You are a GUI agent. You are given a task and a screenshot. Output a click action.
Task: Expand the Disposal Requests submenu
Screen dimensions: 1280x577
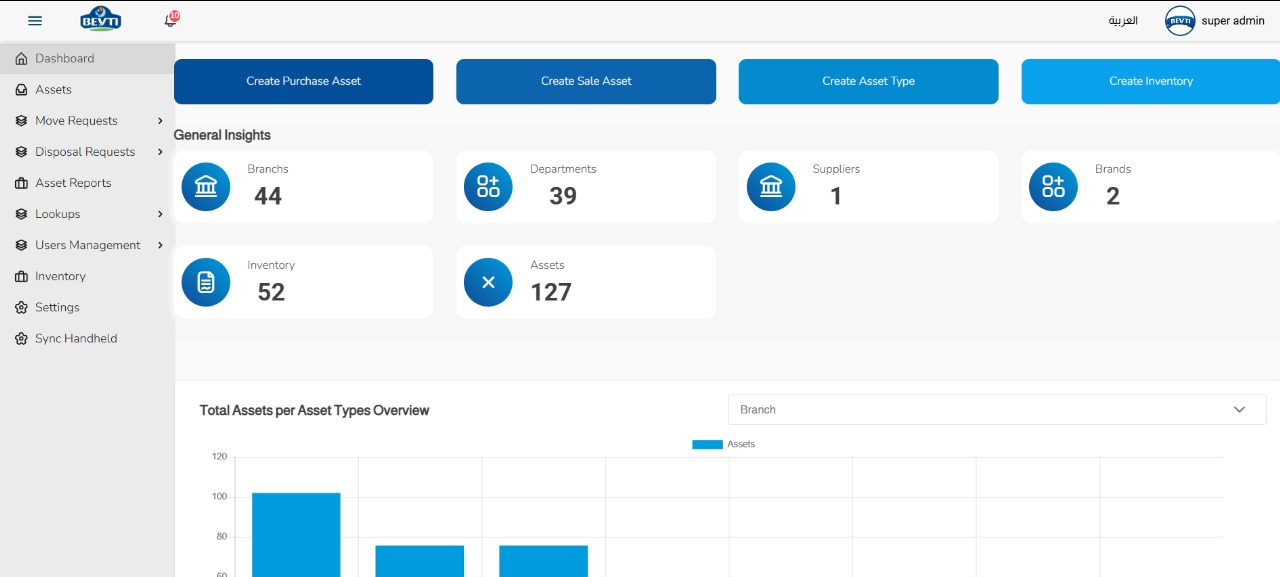pyautogui.click(x=88, y=152)
